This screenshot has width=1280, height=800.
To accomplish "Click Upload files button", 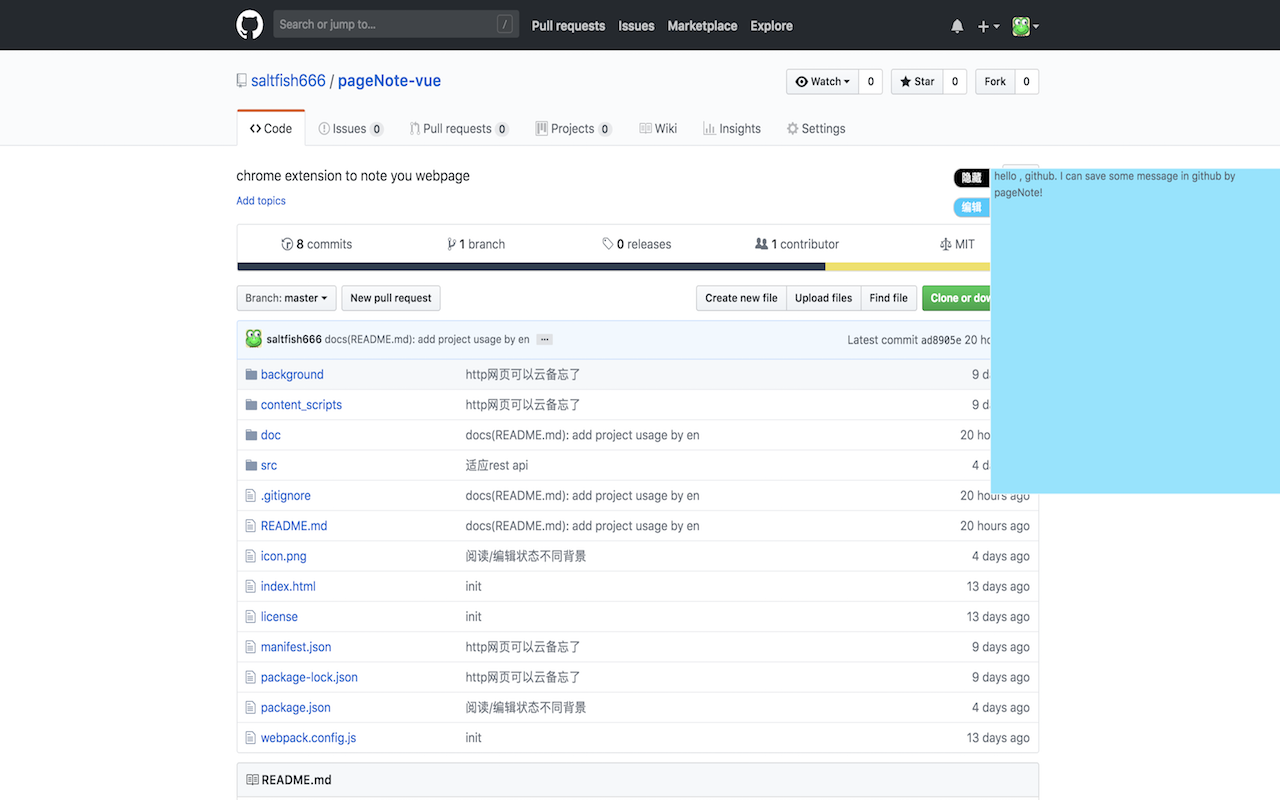I will click(x=824, y=298).
